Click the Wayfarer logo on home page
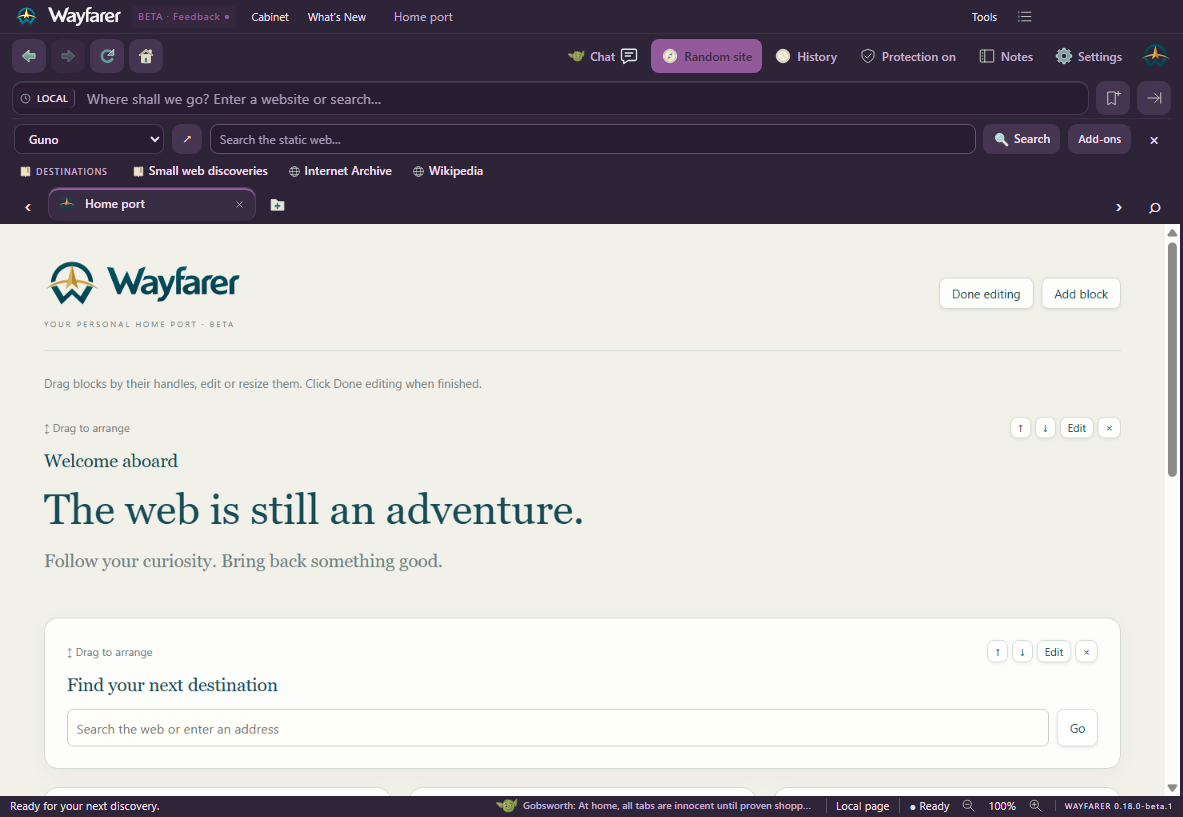Image resolution: width=1183 pixels, height=817 pixels. point(143,283)
